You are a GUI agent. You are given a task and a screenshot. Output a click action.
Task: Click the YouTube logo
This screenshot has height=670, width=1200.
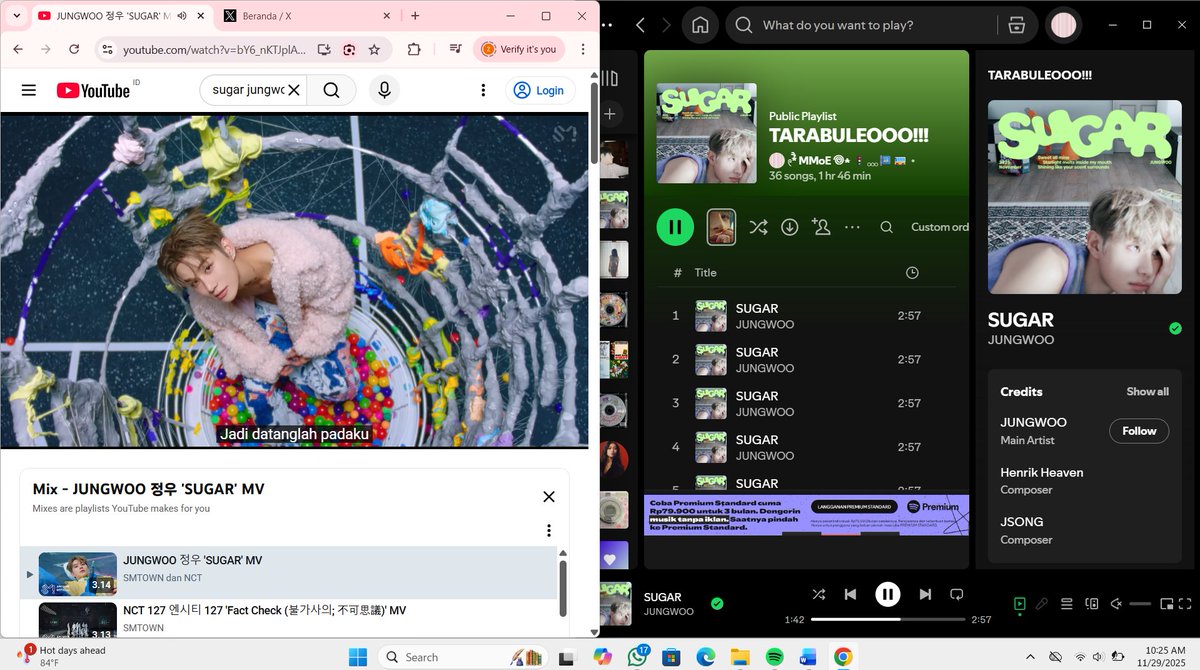click(94, 90)
